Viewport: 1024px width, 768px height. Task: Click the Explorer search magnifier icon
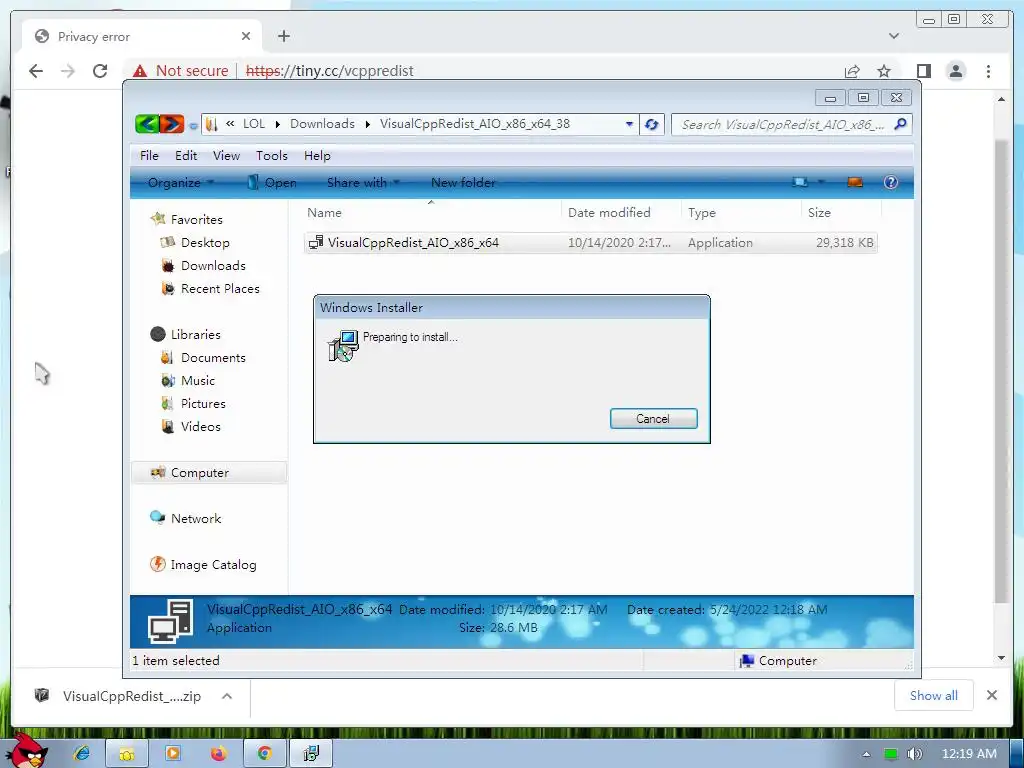click(x=901, y=124)
